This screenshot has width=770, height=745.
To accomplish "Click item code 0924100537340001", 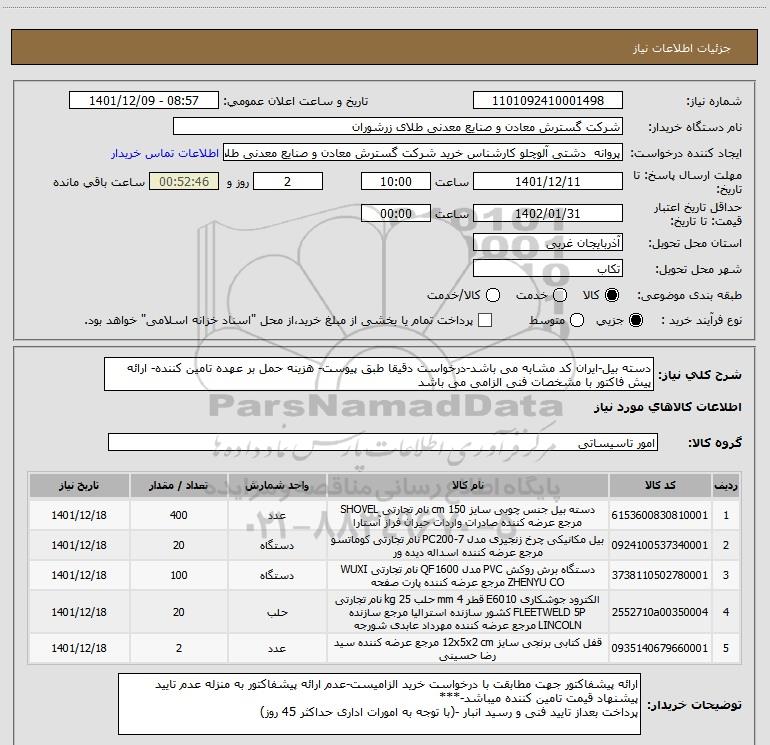I will pos(660,545).
